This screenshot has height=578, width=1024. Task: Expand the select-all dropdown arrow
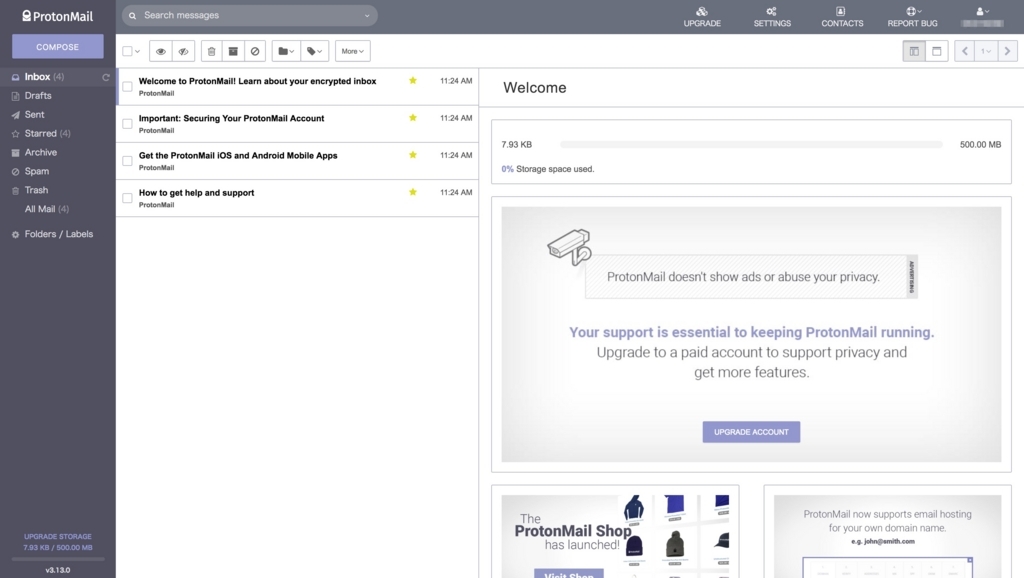click(137, 51)
